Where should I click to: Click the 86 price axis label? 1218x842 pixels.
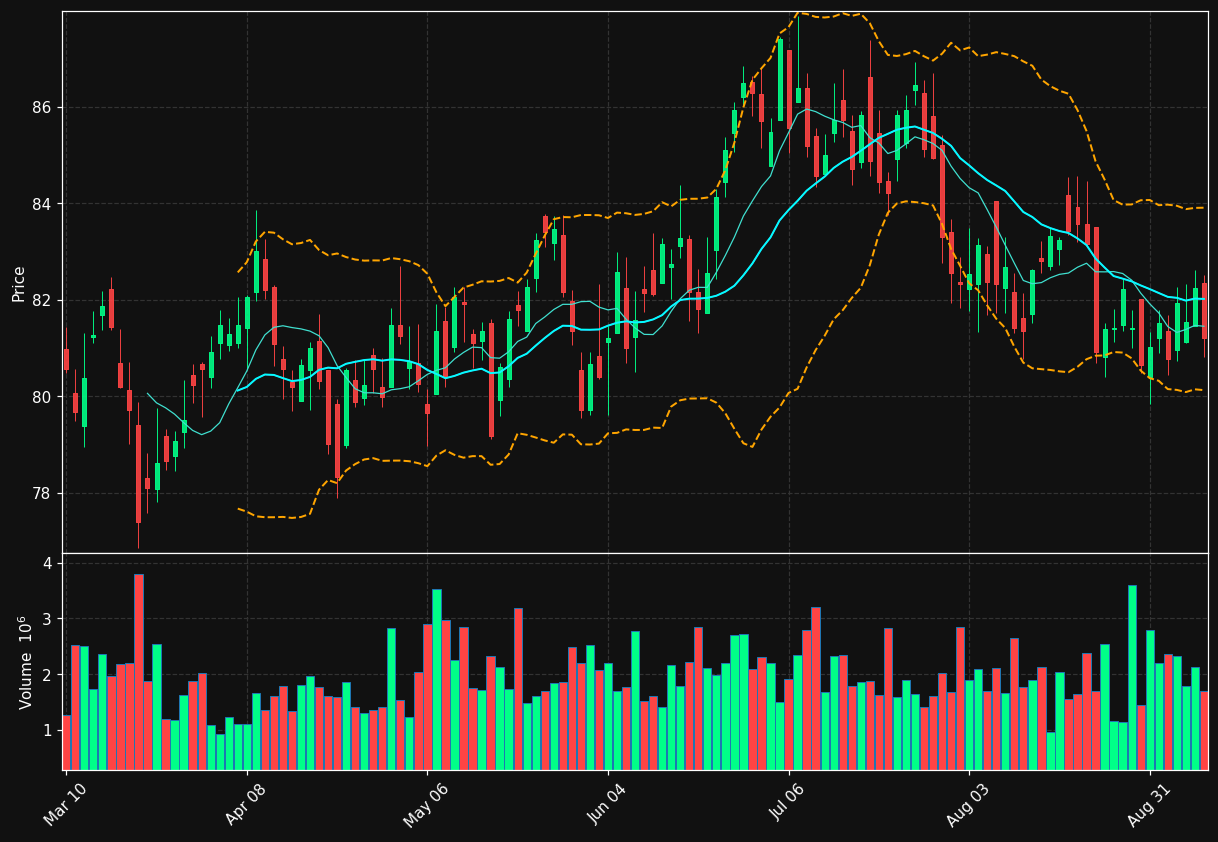[x=43, y=107]
